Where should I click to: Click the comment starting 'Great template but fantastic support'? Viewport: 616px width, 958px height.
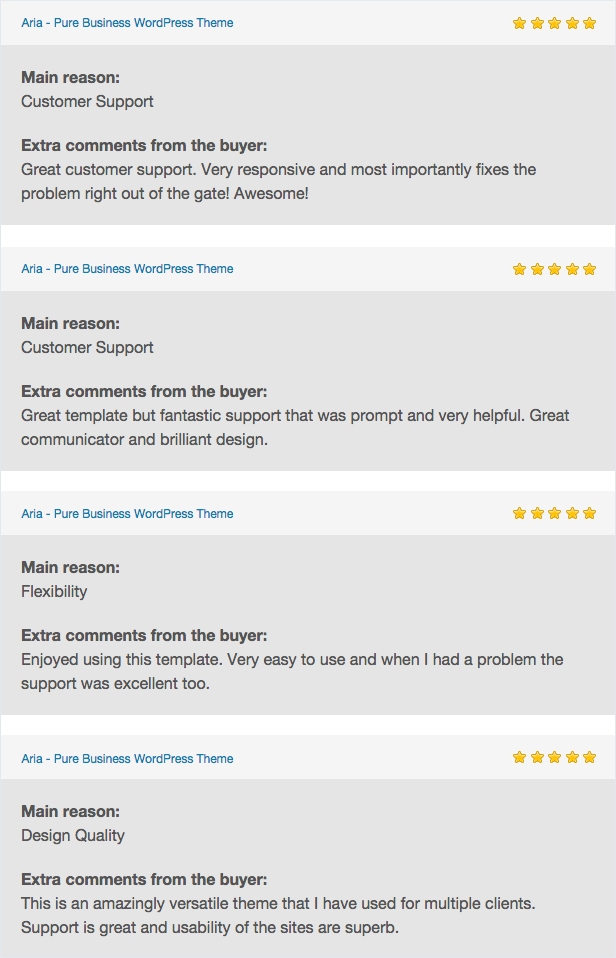[x=295, y=427]
